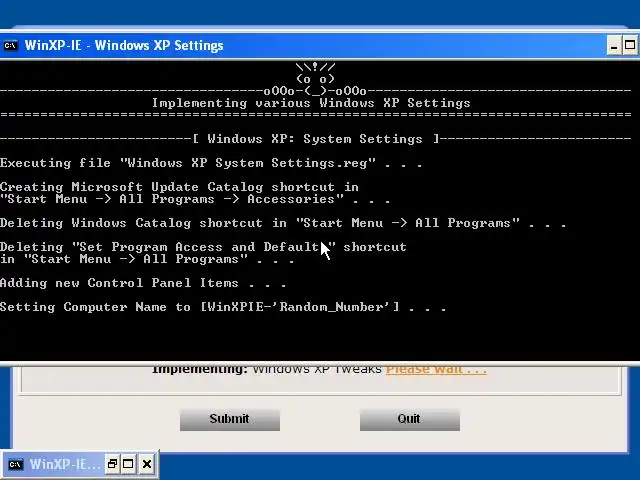Click "Adding new Control Panel Items" line
The height and width of the screenshot is (480, 640).
click(143, 283)
